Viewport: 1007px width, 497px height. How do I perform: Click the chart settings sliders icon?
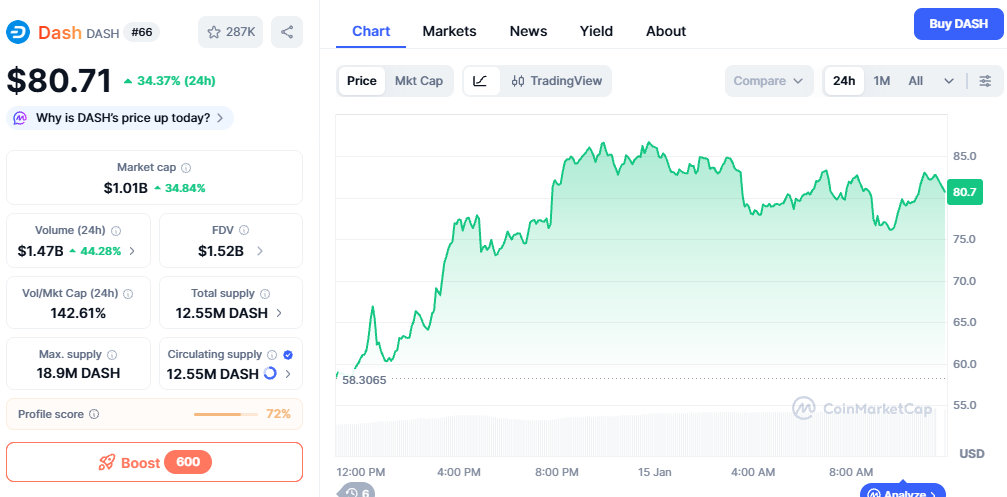[985, 81]
